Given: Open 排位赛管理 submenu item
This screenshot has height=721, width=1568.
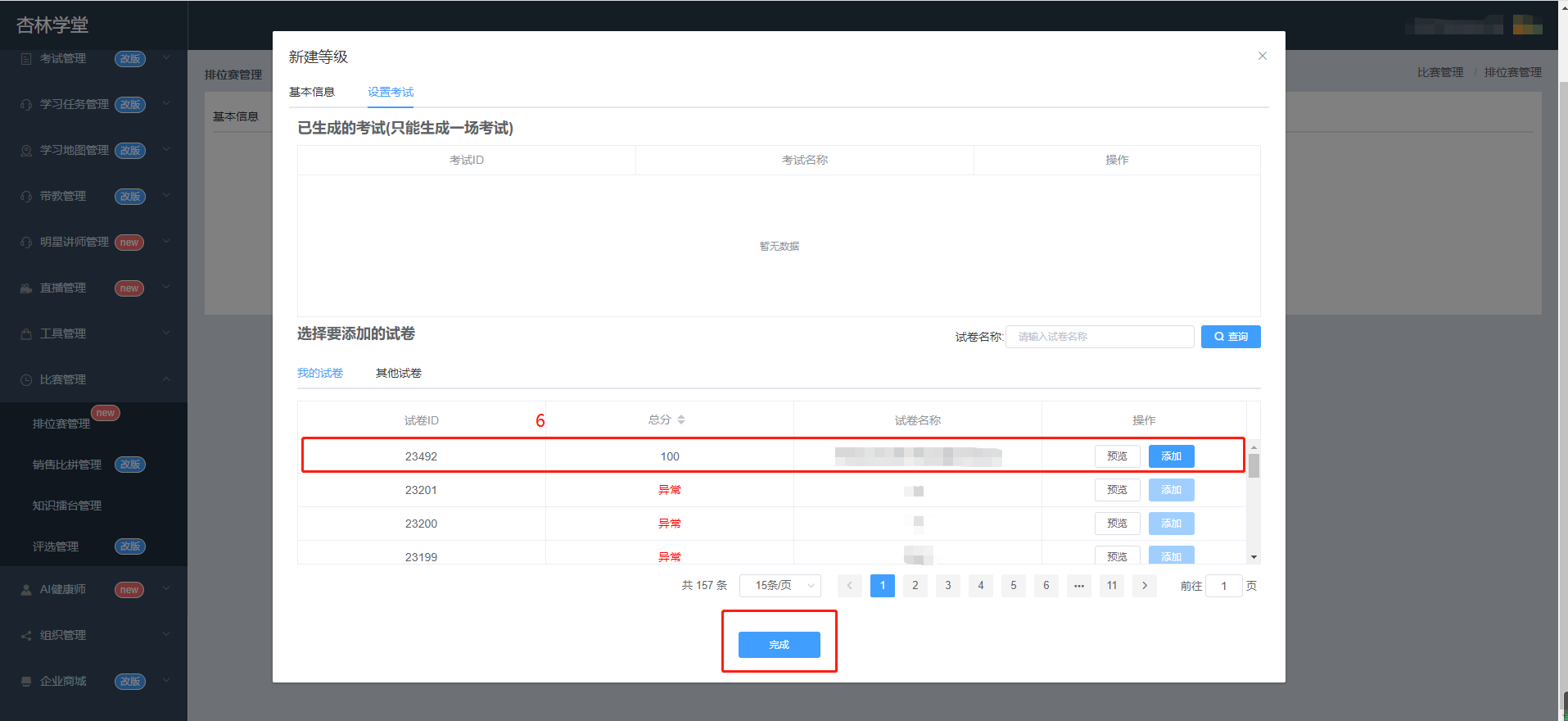Looking at the screenshot, I should pos(93,424).
